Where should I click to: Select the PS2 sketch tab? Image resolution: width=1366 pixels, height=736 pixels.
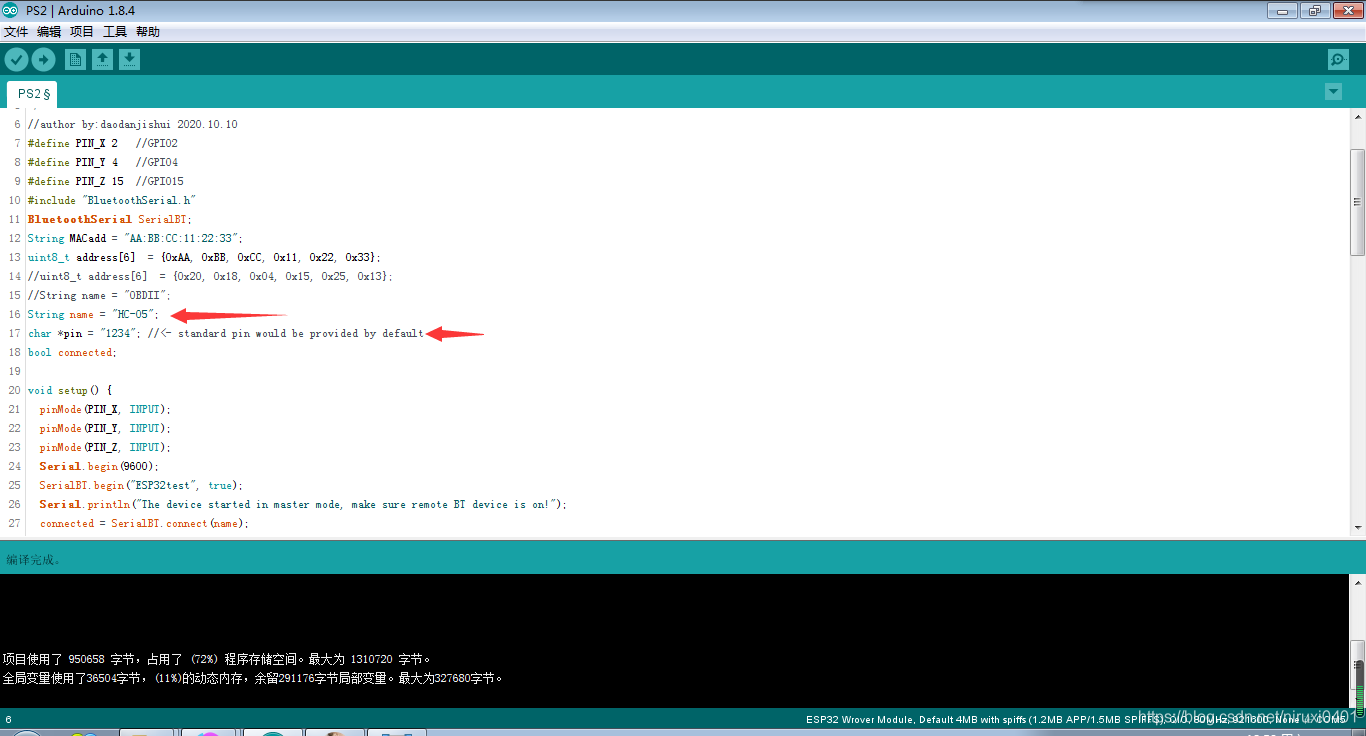(33, 93)
